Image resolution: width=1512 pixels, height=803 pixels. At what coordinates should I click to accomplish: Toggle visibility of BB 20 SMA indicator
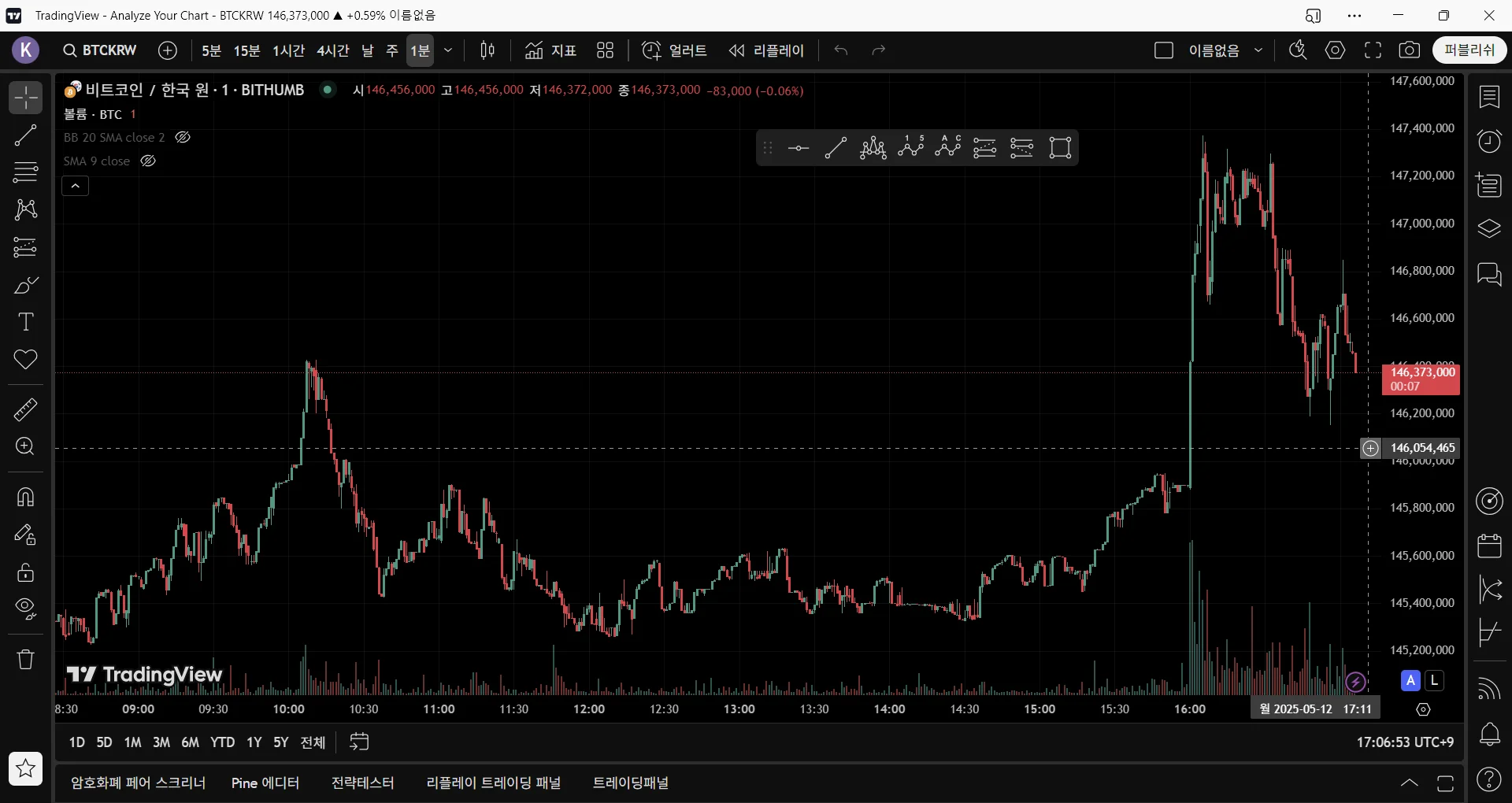(x=183, y=137)
